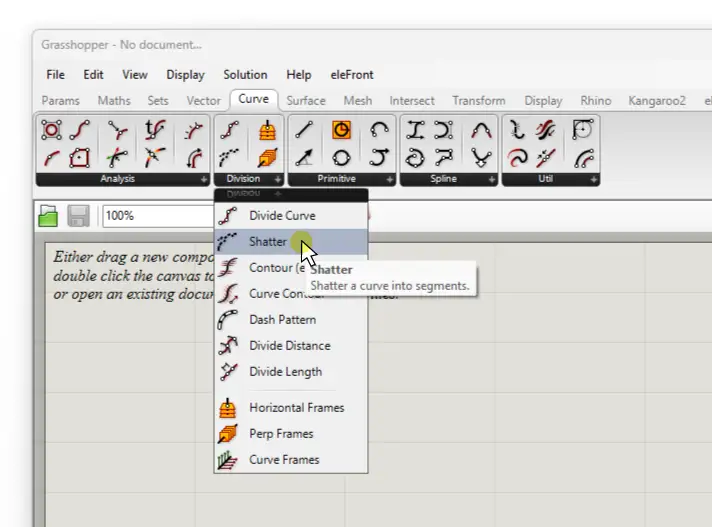Choose Divide Distance from the Division list
The image size is (712, 527).
291,346
